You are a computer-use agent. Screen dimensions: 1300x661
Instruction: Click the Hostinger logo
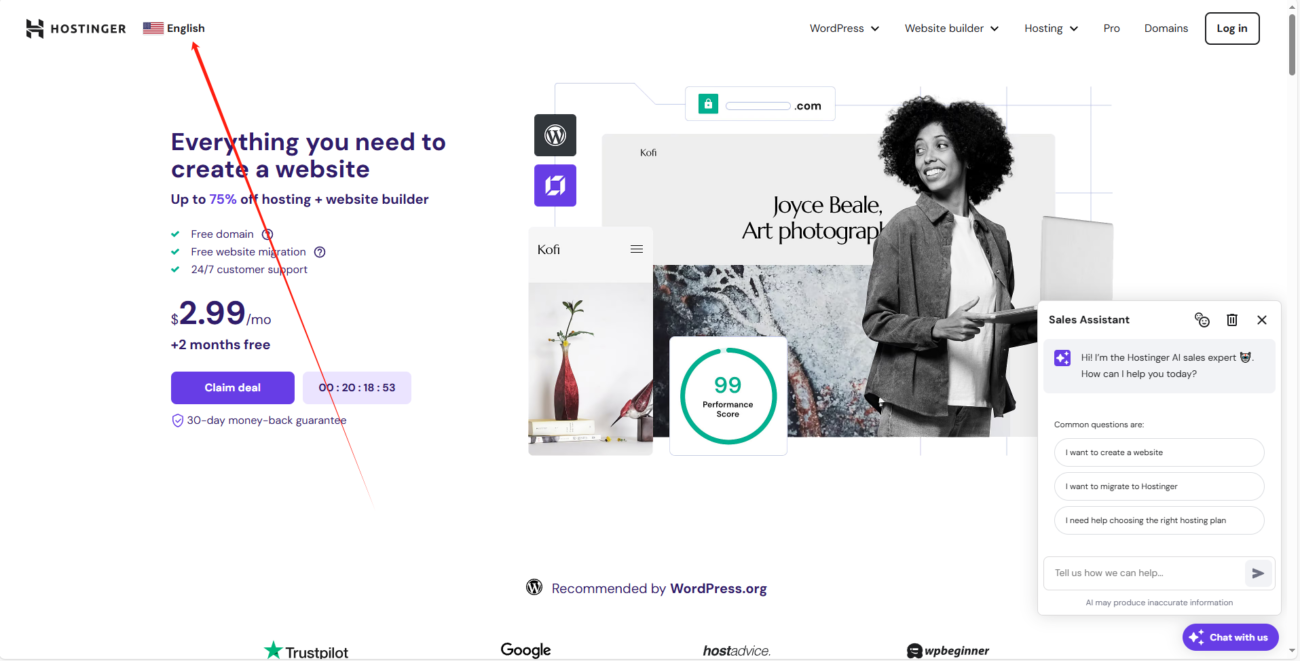tap(76, 28)
